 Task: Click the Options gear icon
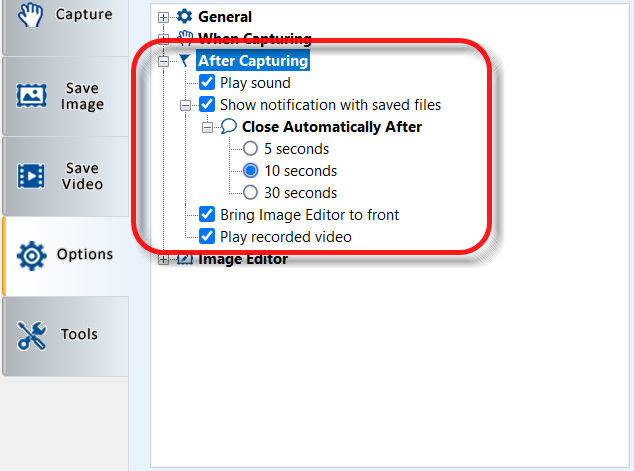33,255
